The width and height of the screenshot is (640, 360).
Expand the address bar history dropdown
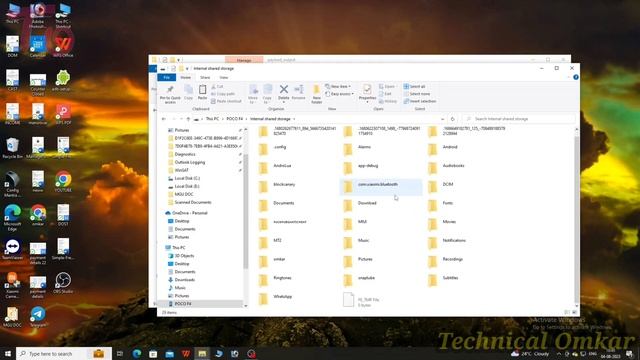point(442,119)
